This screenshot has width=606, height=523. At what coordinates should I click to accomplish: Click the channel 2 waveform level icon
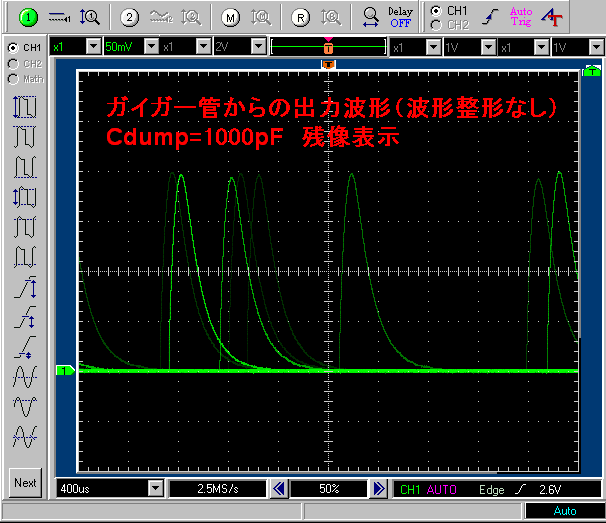pos(161,17)
